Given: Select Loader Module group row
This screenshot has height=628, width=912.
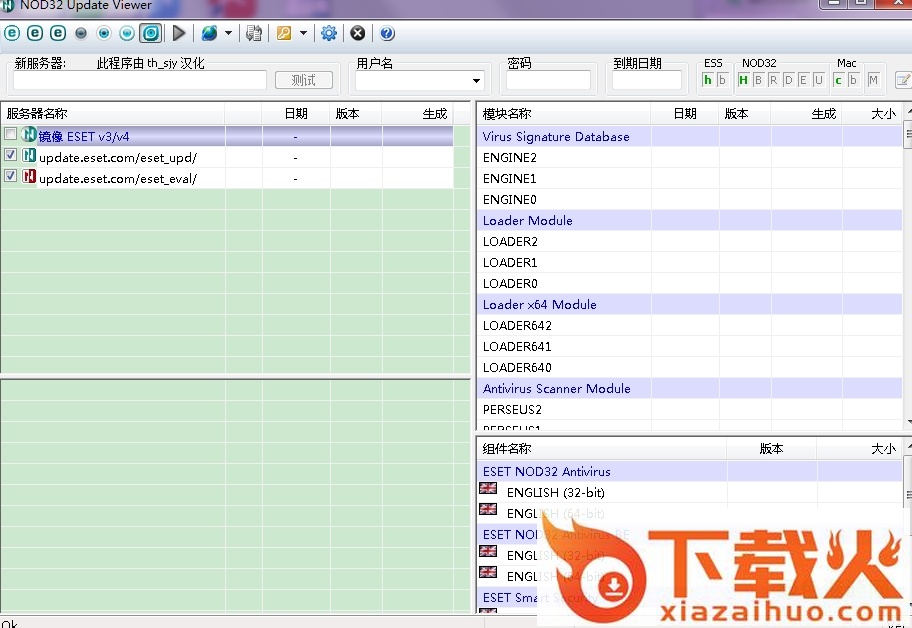Looking at the screenshot, I should point(689,220).
